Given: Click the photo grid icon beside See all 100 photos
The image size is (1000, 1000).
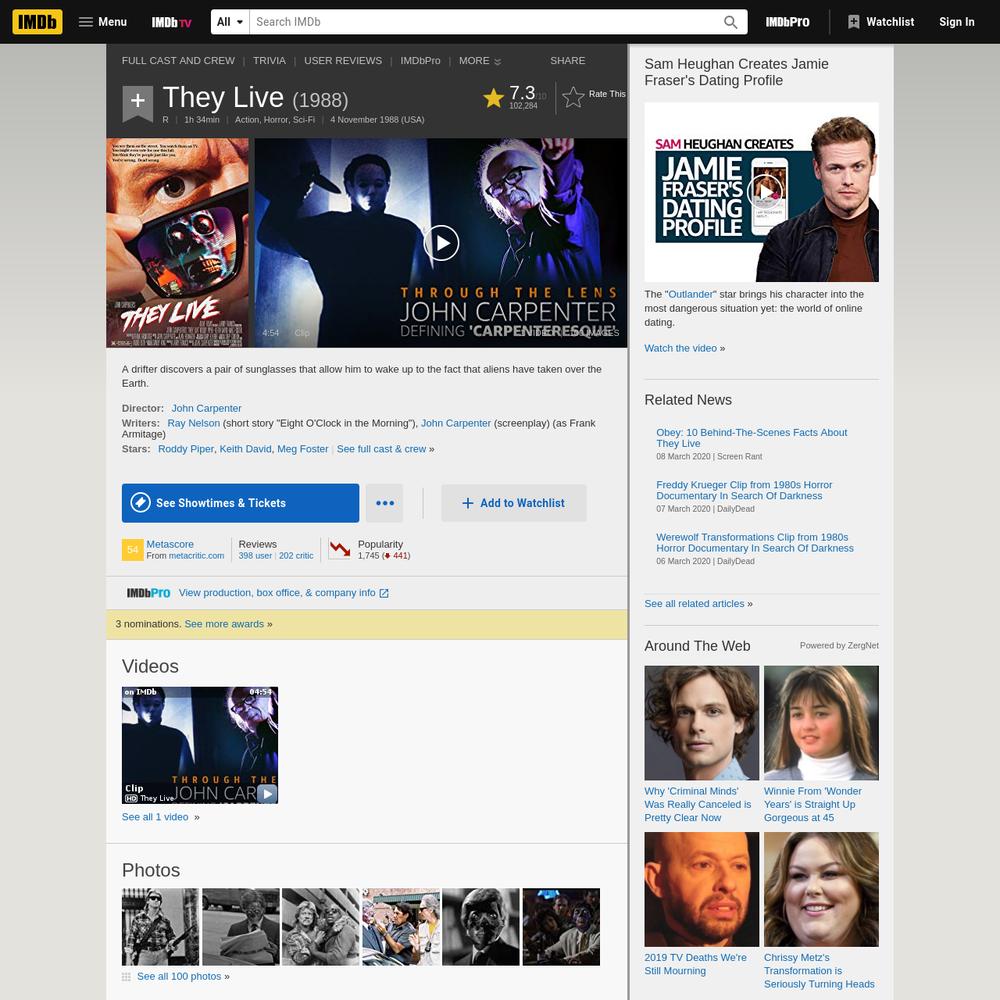Looking at the screenshot, I should pyautogui.click(x=126, y=976).
